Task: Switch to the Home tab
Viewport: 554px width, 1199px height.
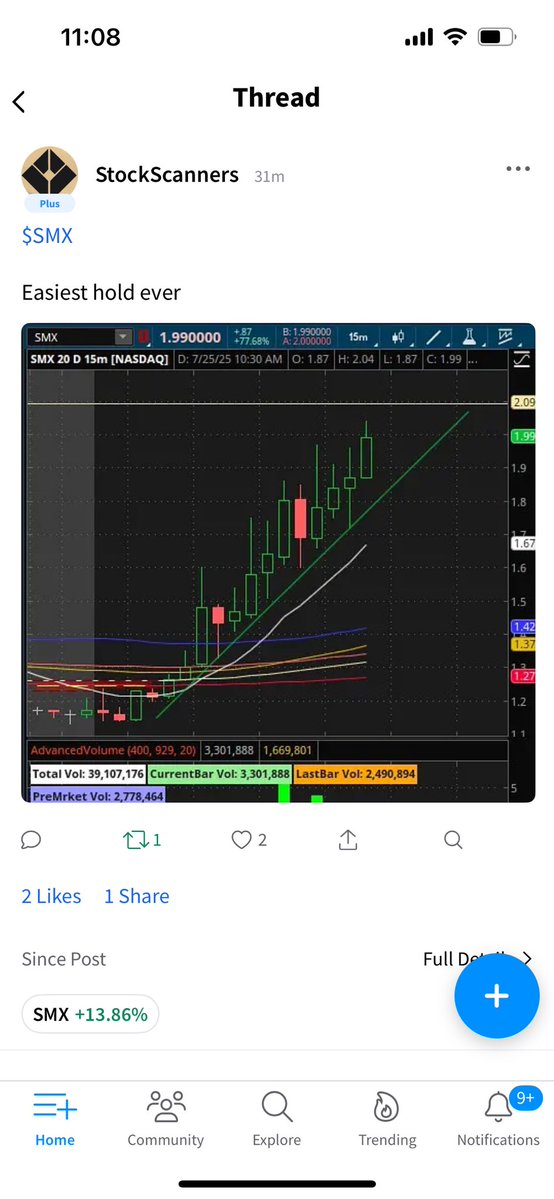Action: pos(55,1119)
